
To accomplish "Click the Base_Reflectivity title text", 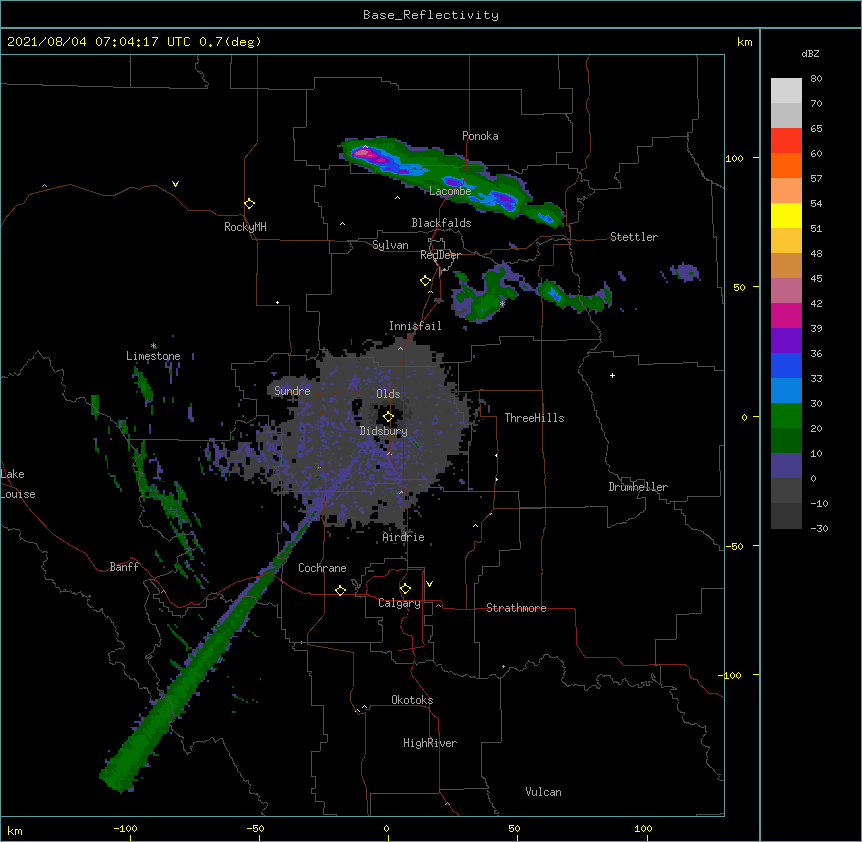I will 430,15.
